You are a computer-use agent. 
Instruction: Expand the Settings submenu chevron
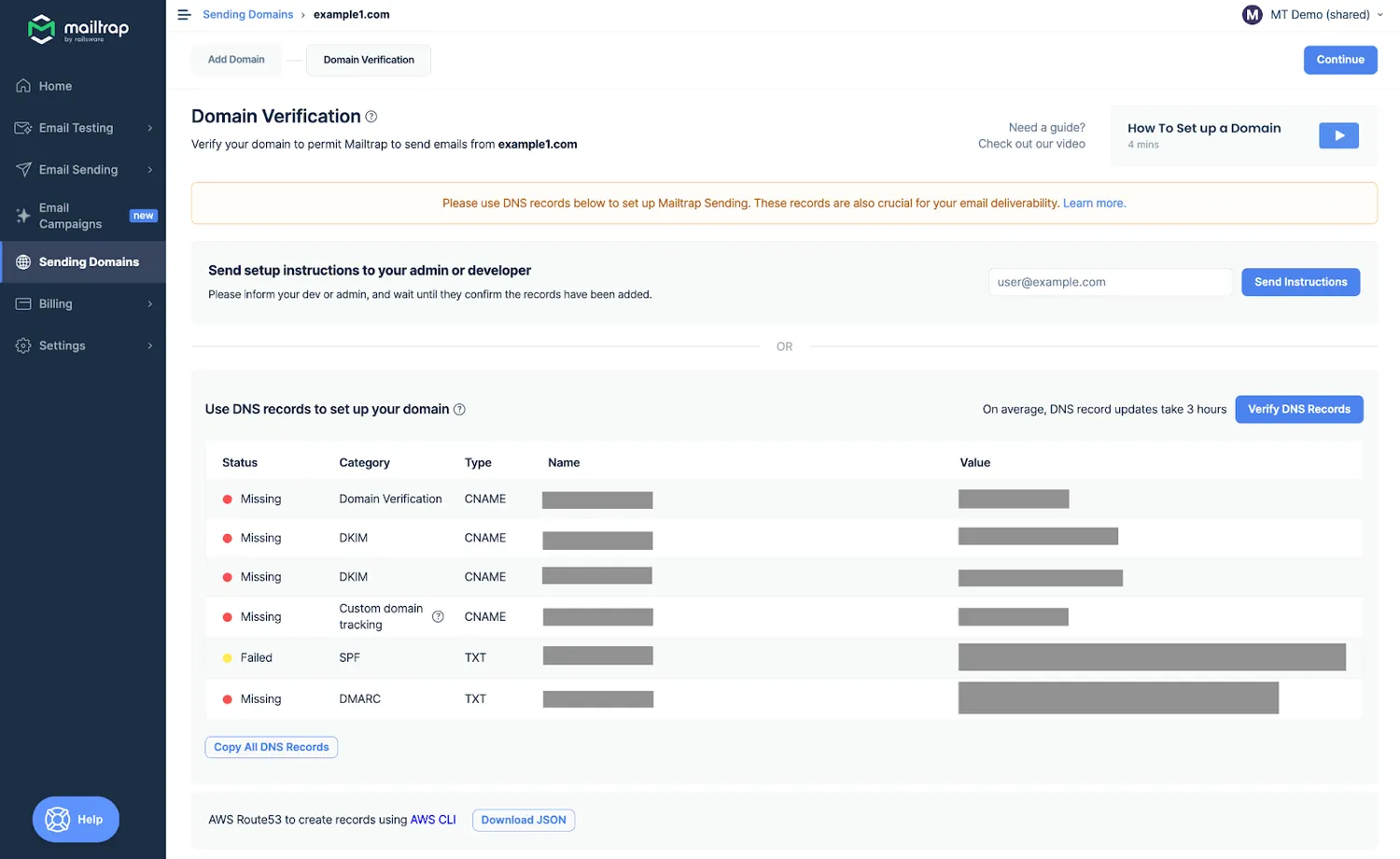(150, 345)
